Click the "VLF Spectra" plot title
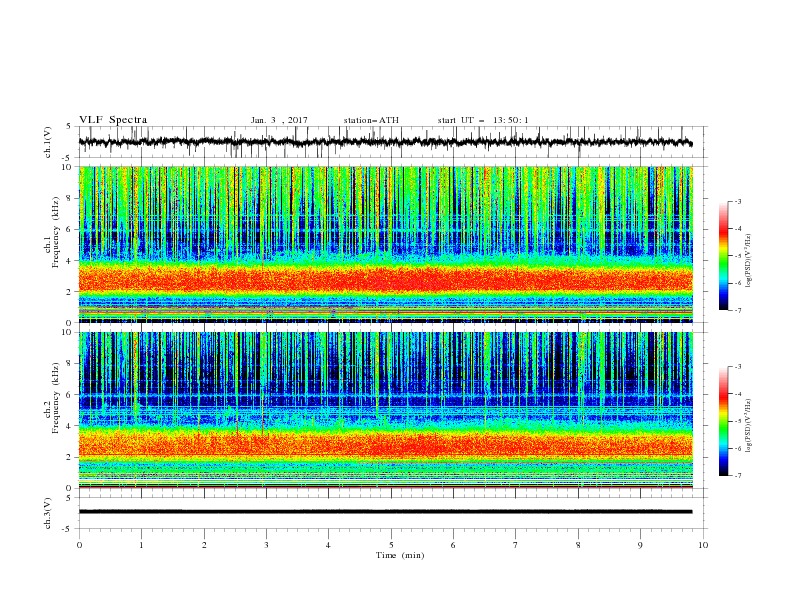792x612 pixels. click(113, 120)
